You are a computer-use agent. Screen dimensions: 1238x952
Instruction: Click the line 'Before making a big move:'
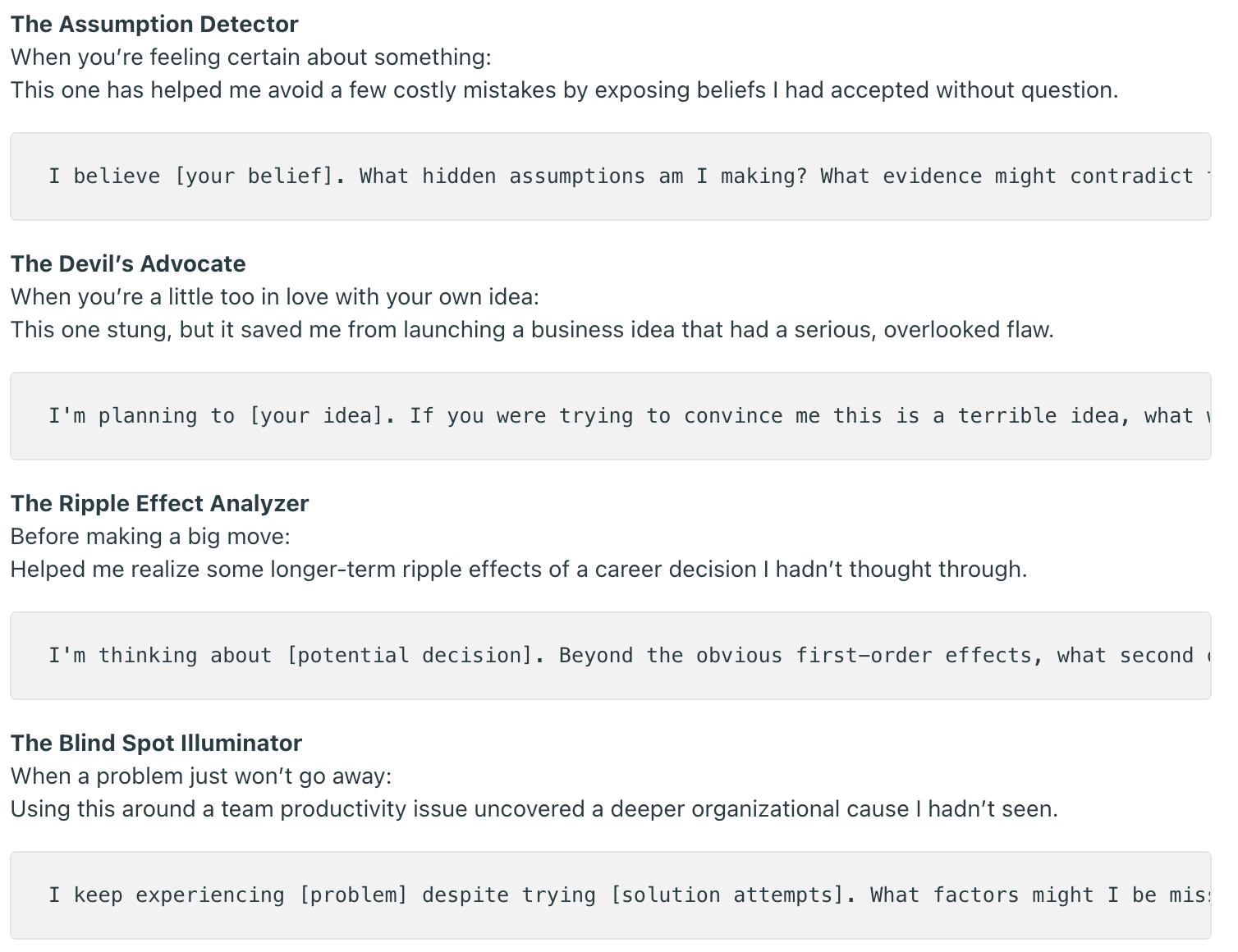coord(150,537)
